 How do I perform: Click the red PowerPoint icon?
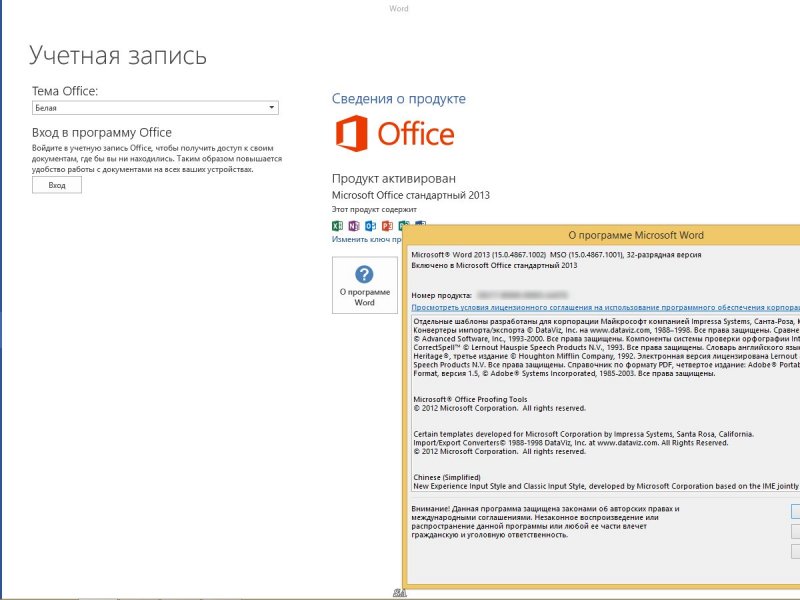point(387,226)
